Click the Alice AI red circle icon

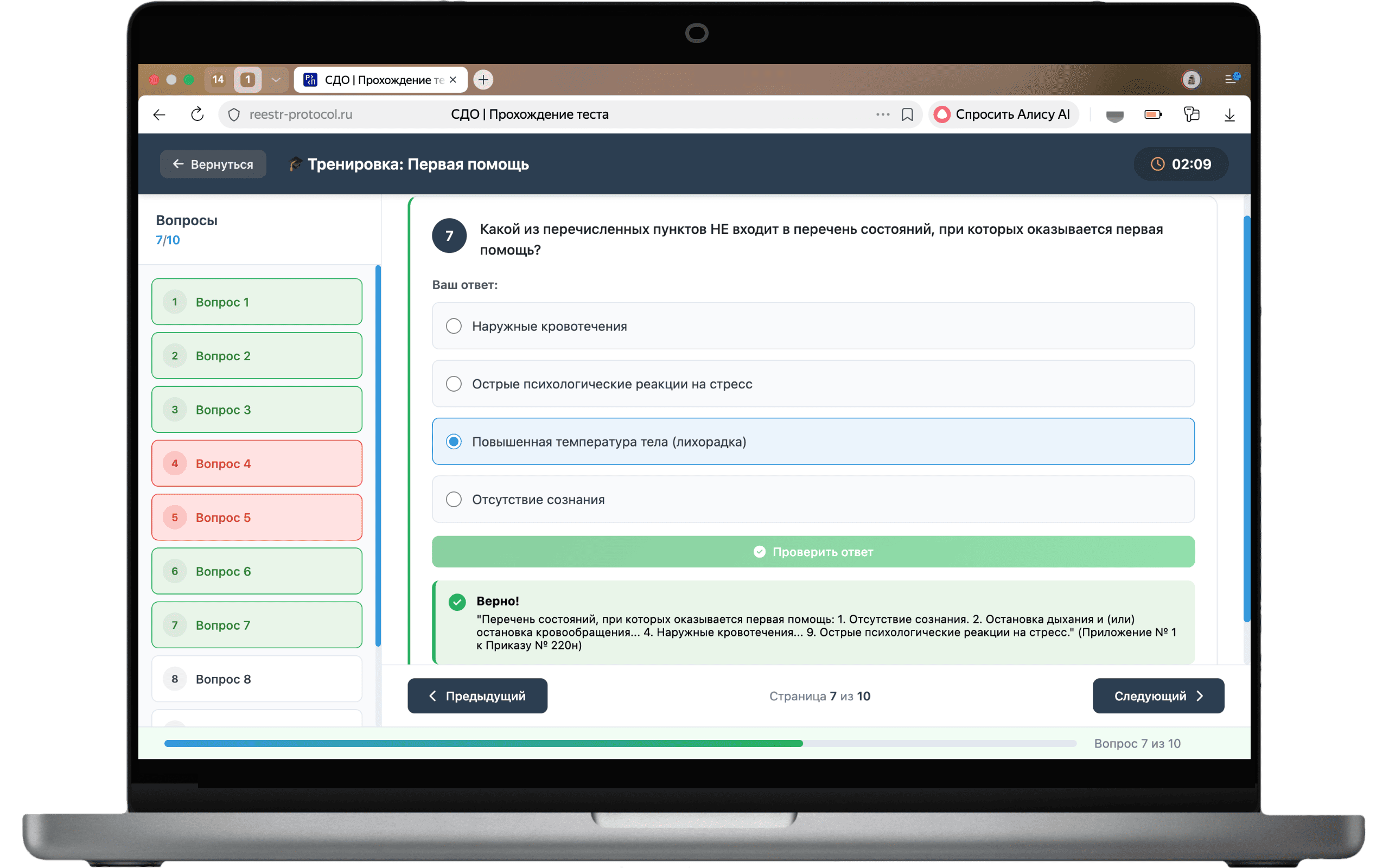(942, 114)
